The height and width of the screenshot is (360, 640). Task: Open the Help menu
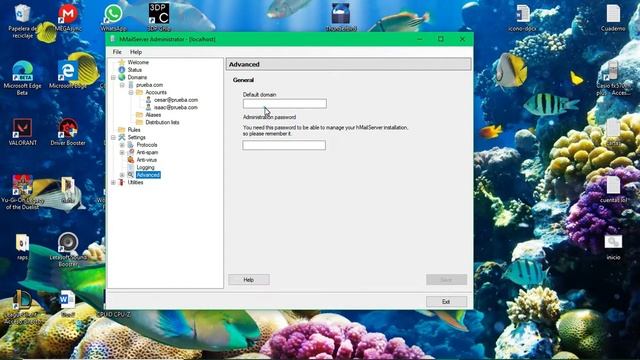136,52
